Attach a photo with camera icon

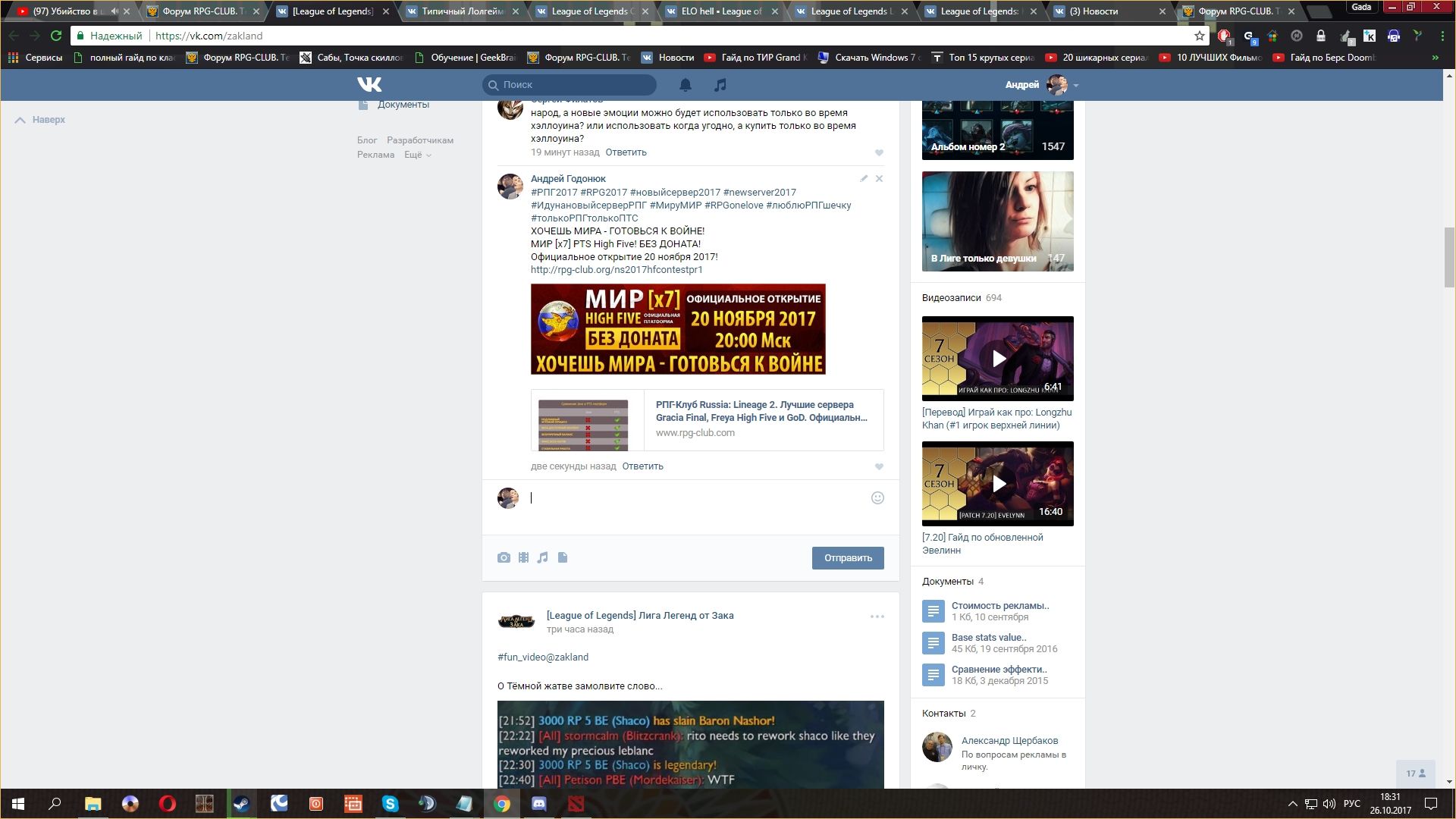click(x=504, y=557)
